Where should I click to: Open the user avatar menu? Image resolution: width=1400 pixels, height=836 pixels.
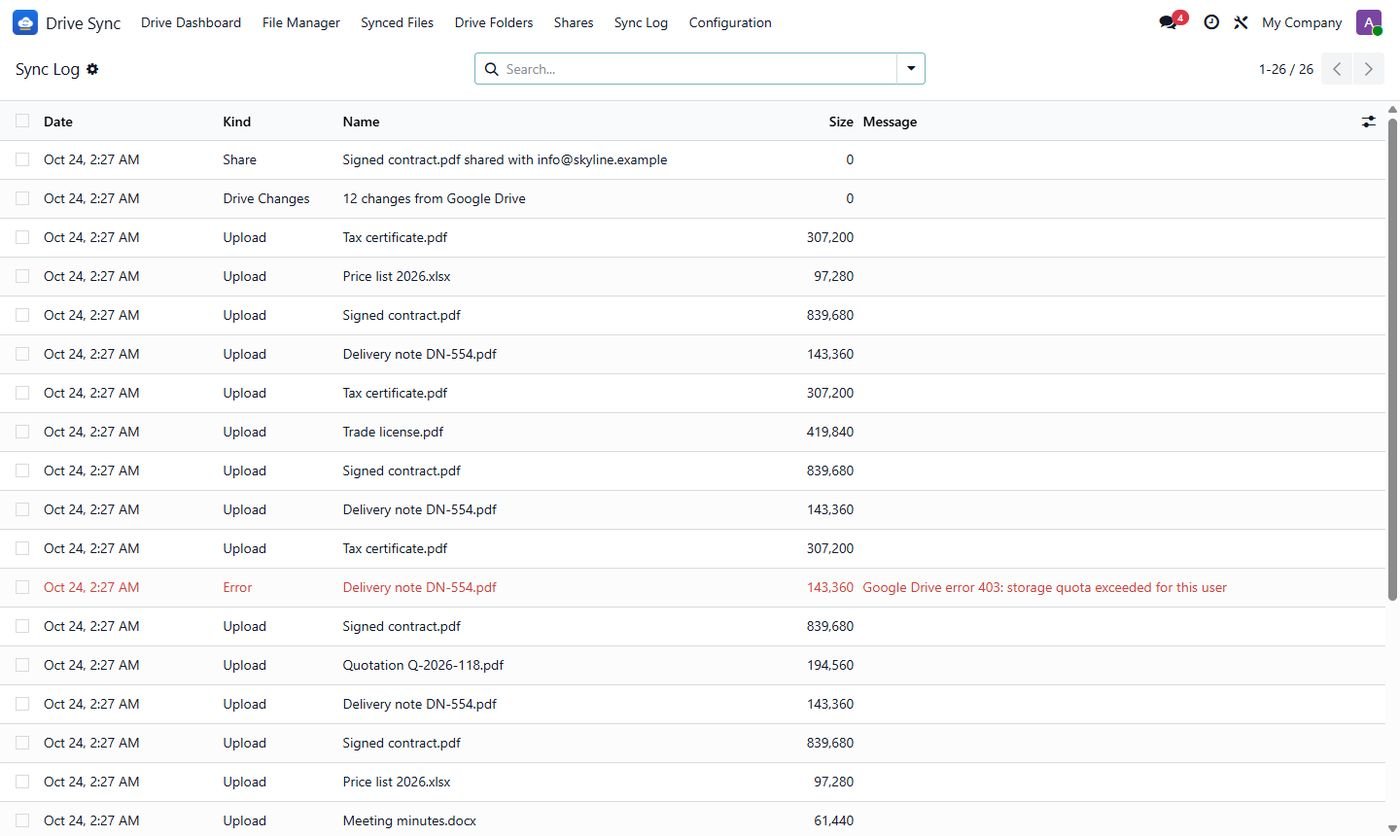1368,22
